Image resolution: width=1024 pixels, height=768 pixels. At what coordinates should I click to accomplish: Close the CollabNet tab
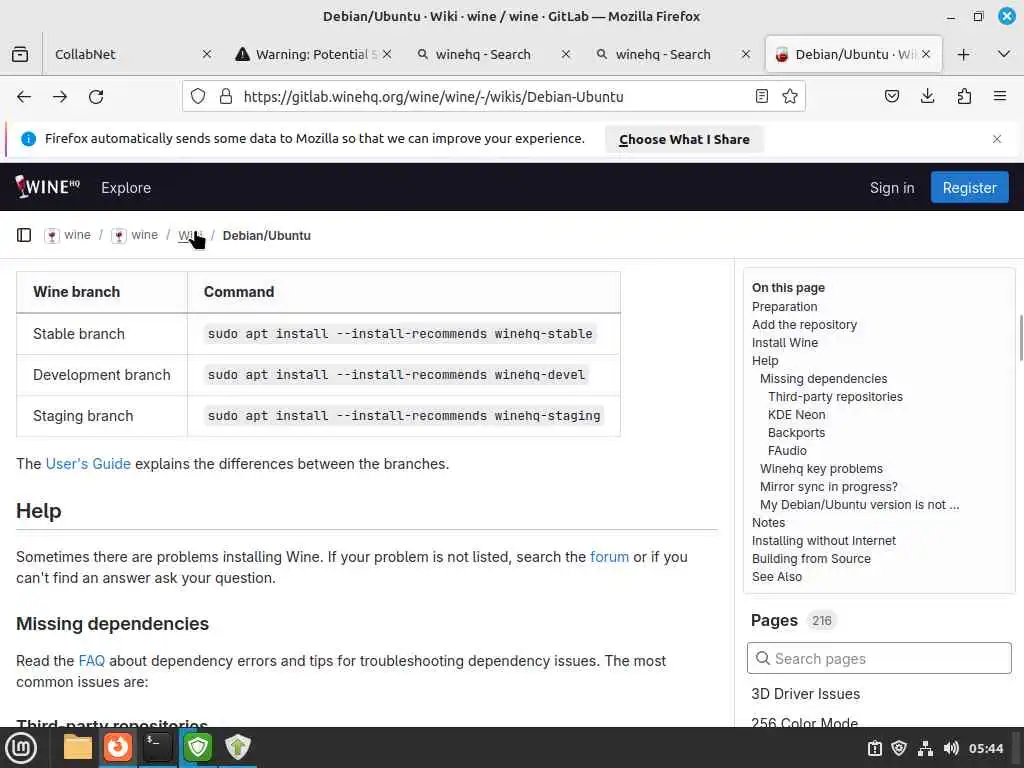pyautogui.click(x=207, y=54)
